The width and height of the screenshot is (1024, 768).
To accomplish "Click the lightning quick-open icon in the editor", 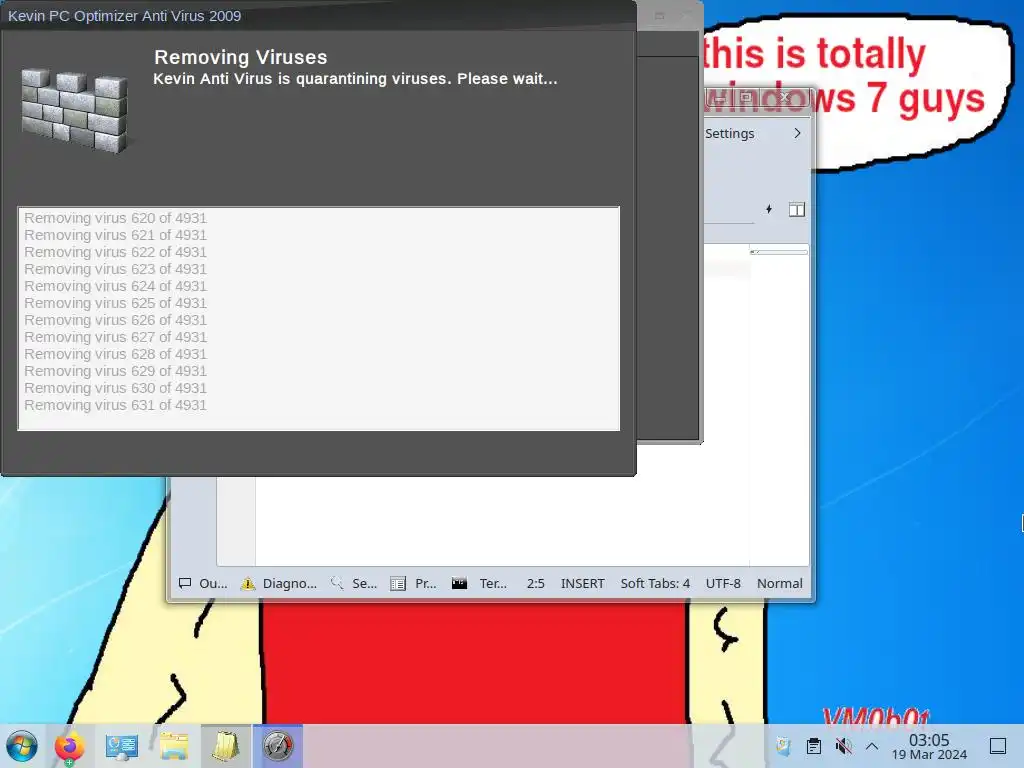I will (x=769, y=209).
